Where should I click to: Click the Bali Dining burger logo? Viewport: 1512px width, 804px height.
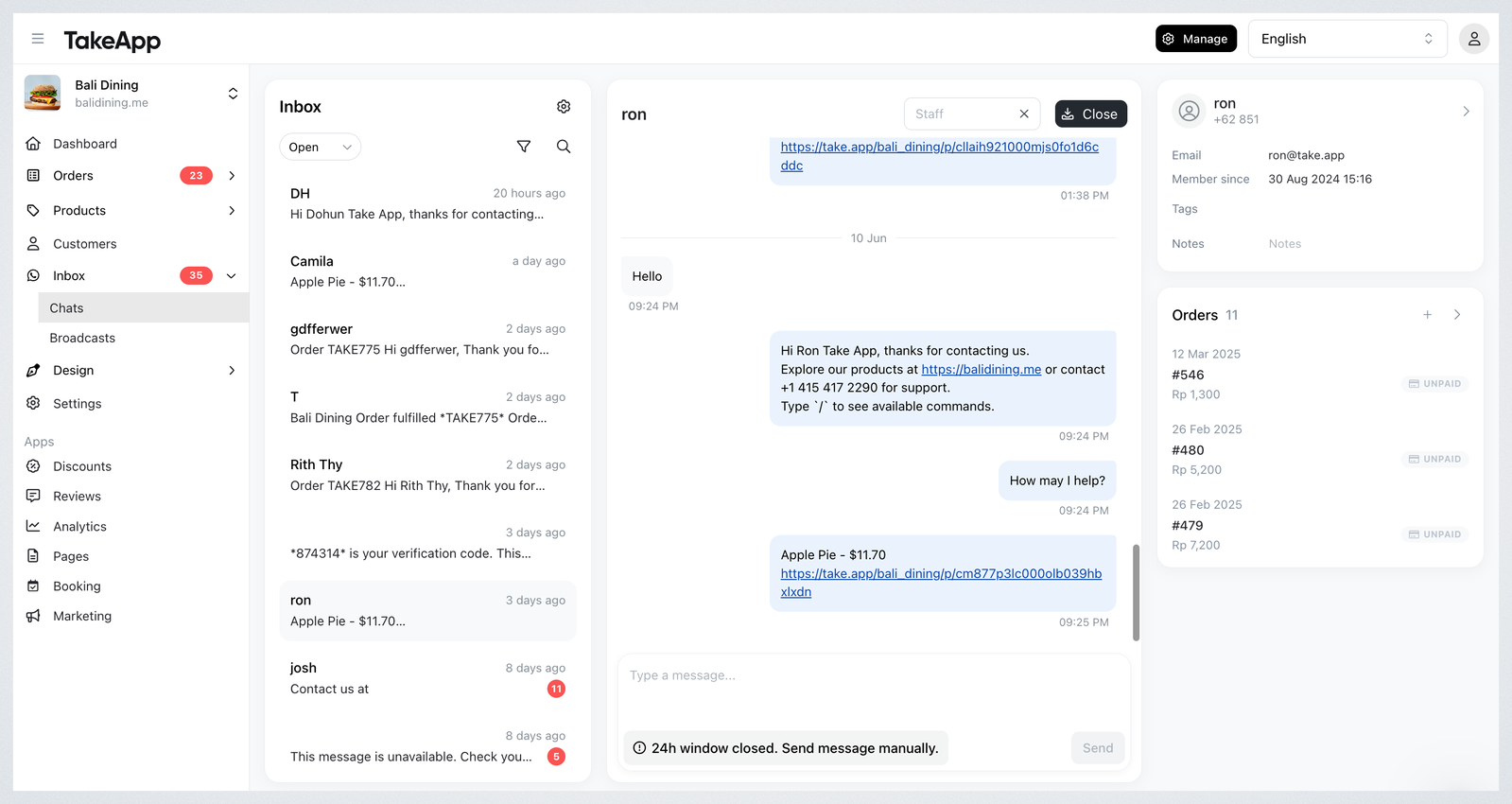[x=43, y=93]
